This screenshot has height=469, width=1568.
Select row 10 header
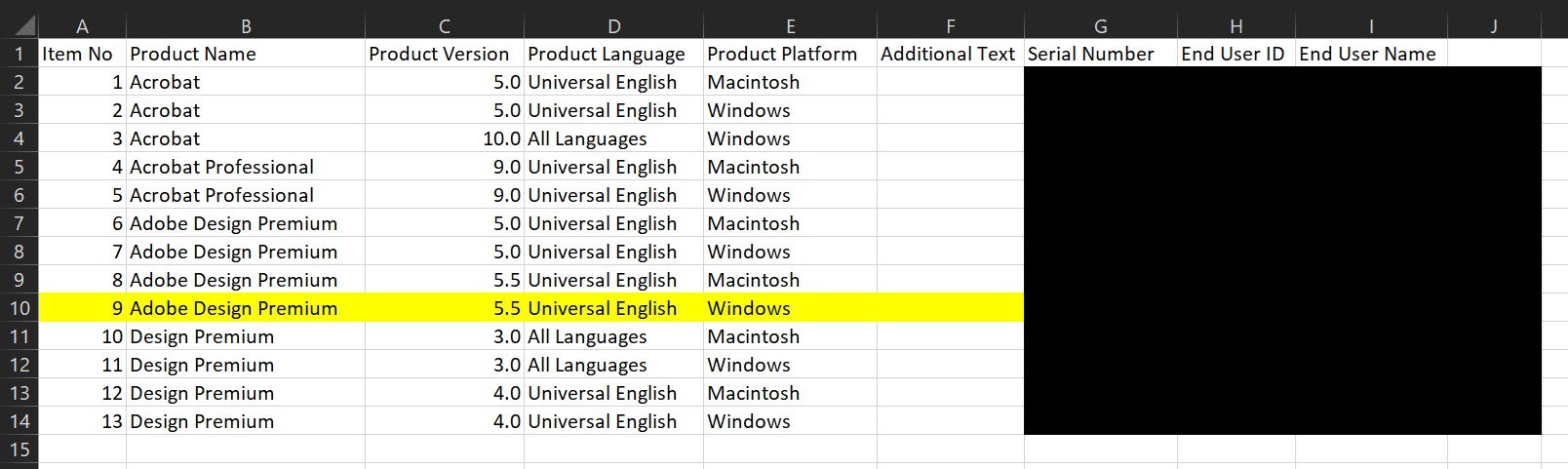pyautogui.click(x=19, y=308)
